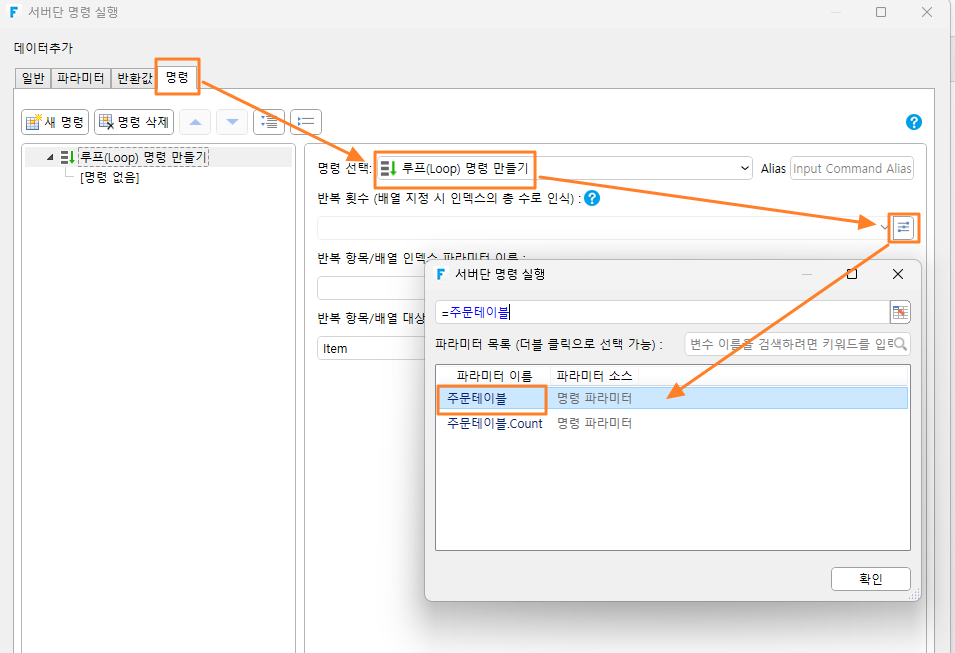
Task: Open the 명령 선택 dropdown
Action: click(x=744, y=168)
